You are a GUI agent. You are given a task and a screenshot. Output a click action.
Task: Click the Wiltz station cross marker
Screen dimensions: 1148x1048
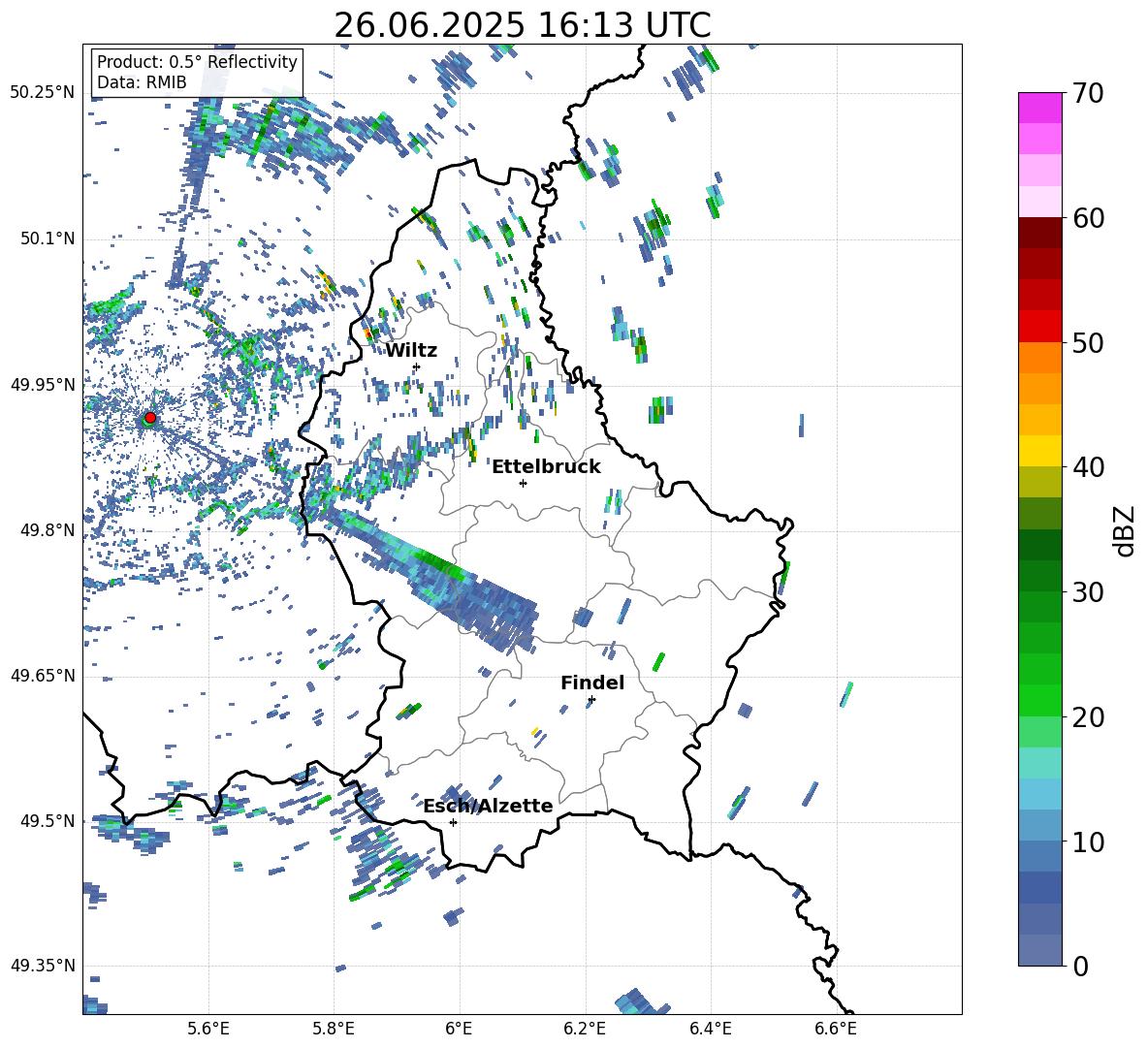click(x=417, y=366)
